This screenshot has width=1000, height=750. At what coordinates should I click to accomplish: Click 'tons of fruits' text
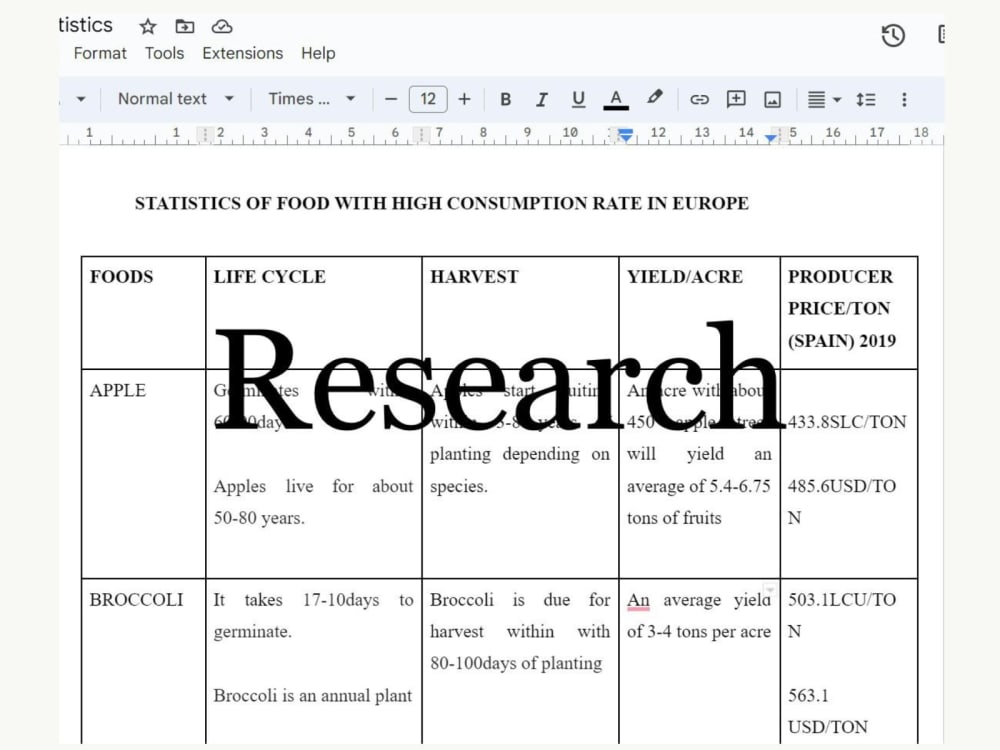coord(674,518)
